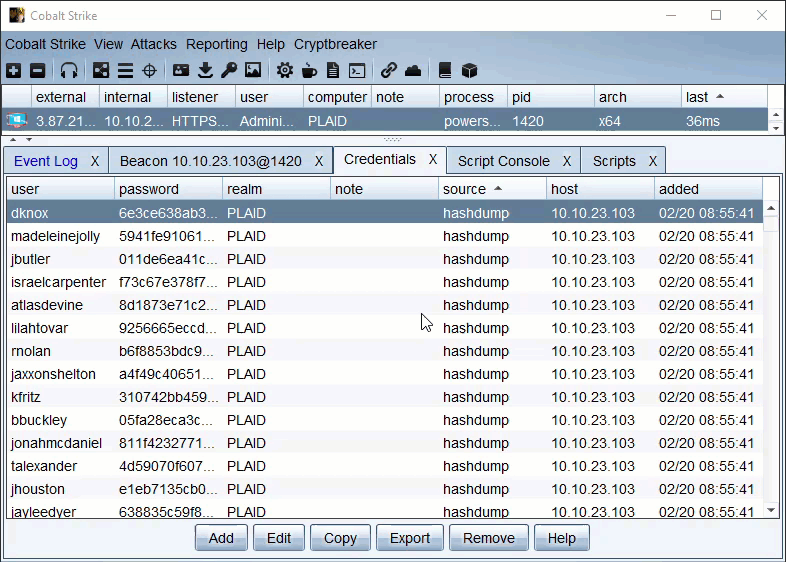786x562 pixels.
Task: Click the coffee cup Java Applet icon
Action: click(309, 71)
